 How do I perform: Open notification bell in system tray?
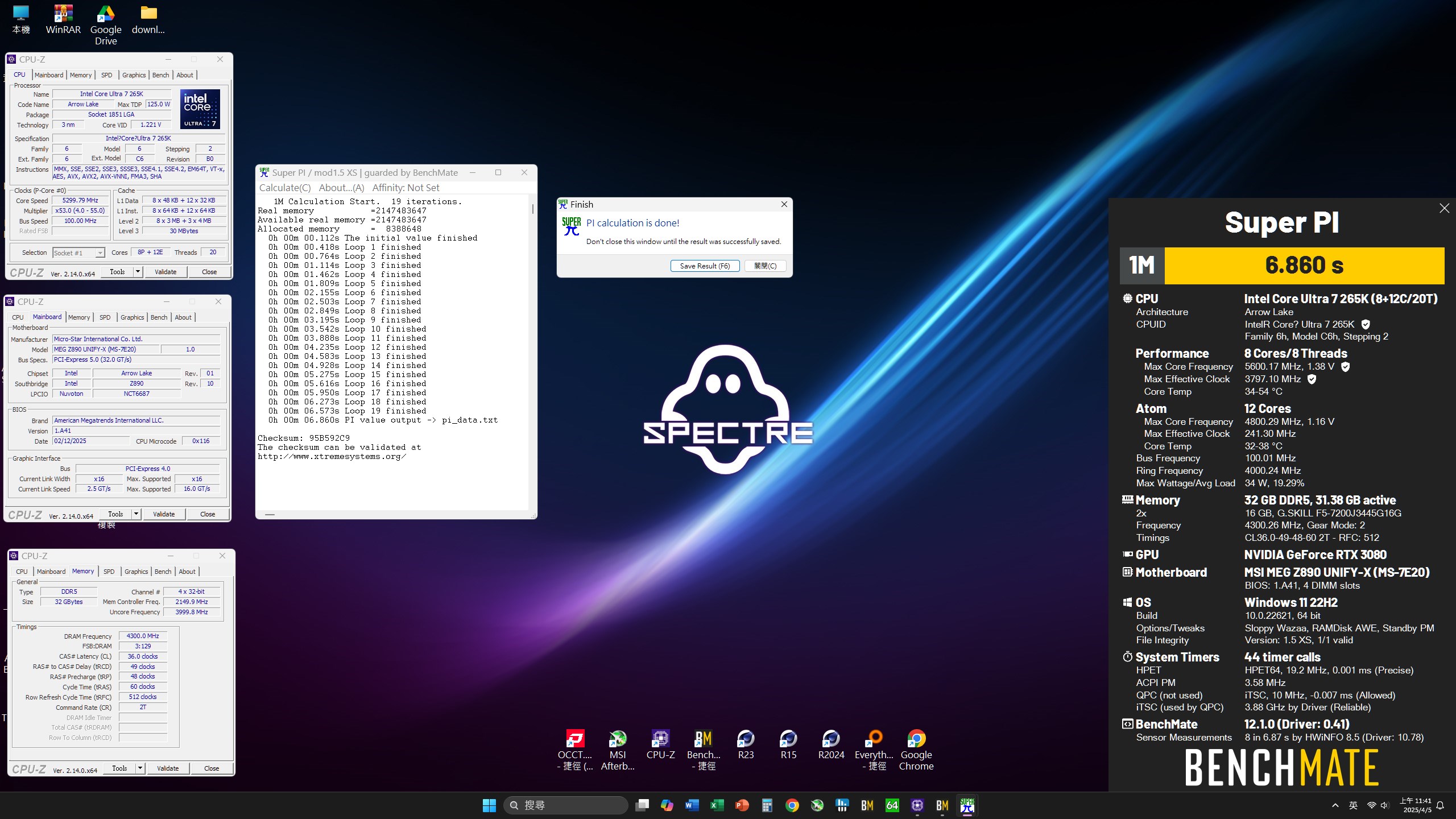1441,805
